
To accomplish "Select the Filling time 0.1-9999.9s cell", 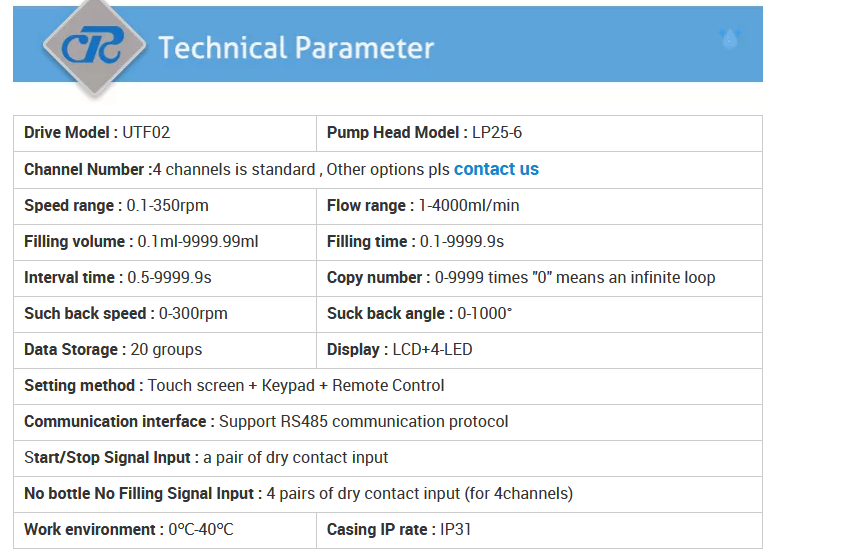I will (539, 242).
